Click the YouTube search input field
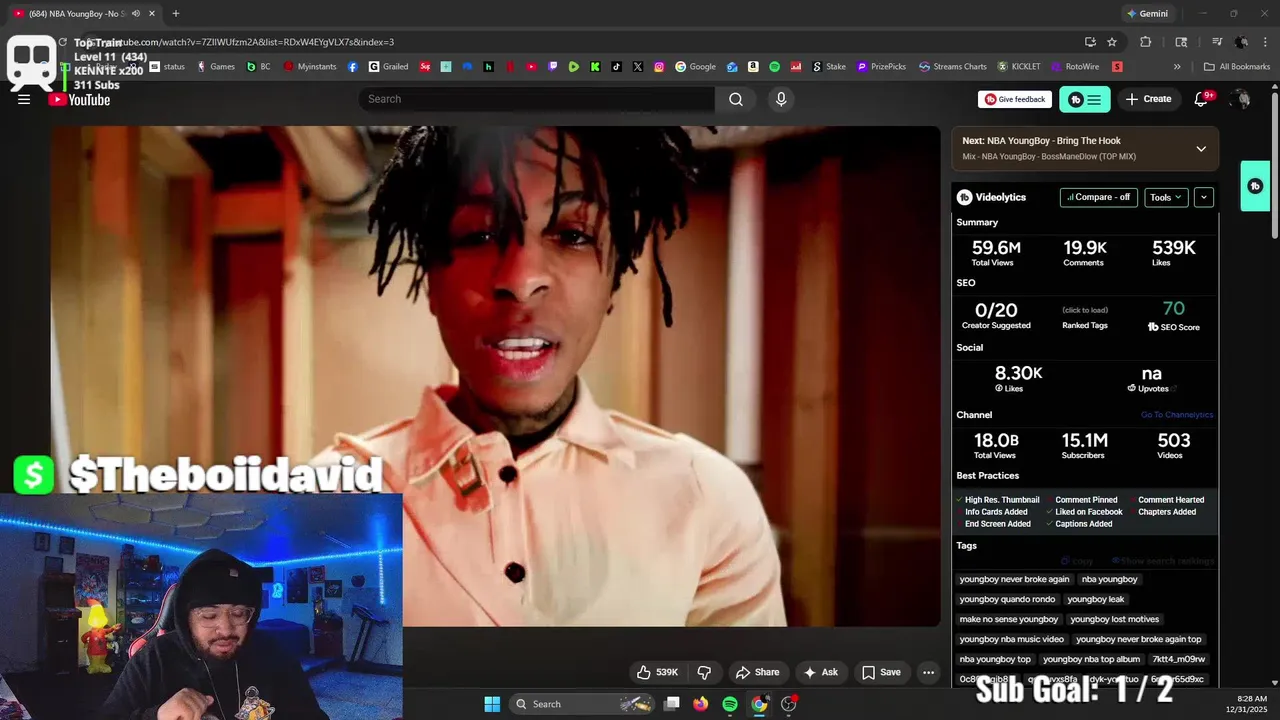The width and height of the screenshot is (1280, 720). coord(536,99)
